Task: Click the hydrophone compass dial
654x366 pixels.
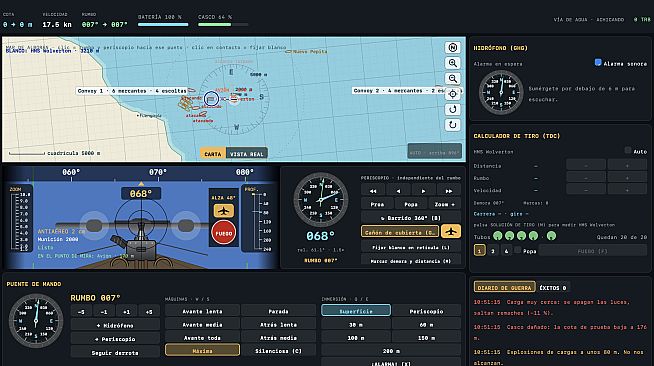Action: [501, 93]
